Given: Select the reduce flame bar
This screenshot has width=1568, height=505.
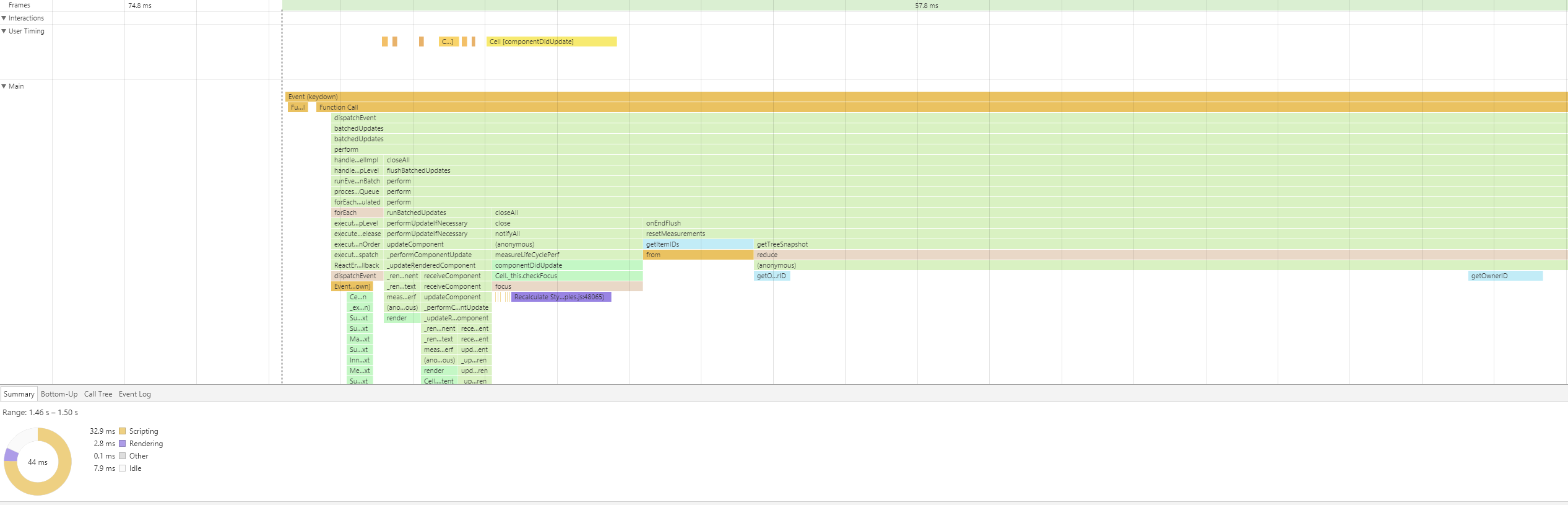Looking at the screenshot, I should point(1161,255).
